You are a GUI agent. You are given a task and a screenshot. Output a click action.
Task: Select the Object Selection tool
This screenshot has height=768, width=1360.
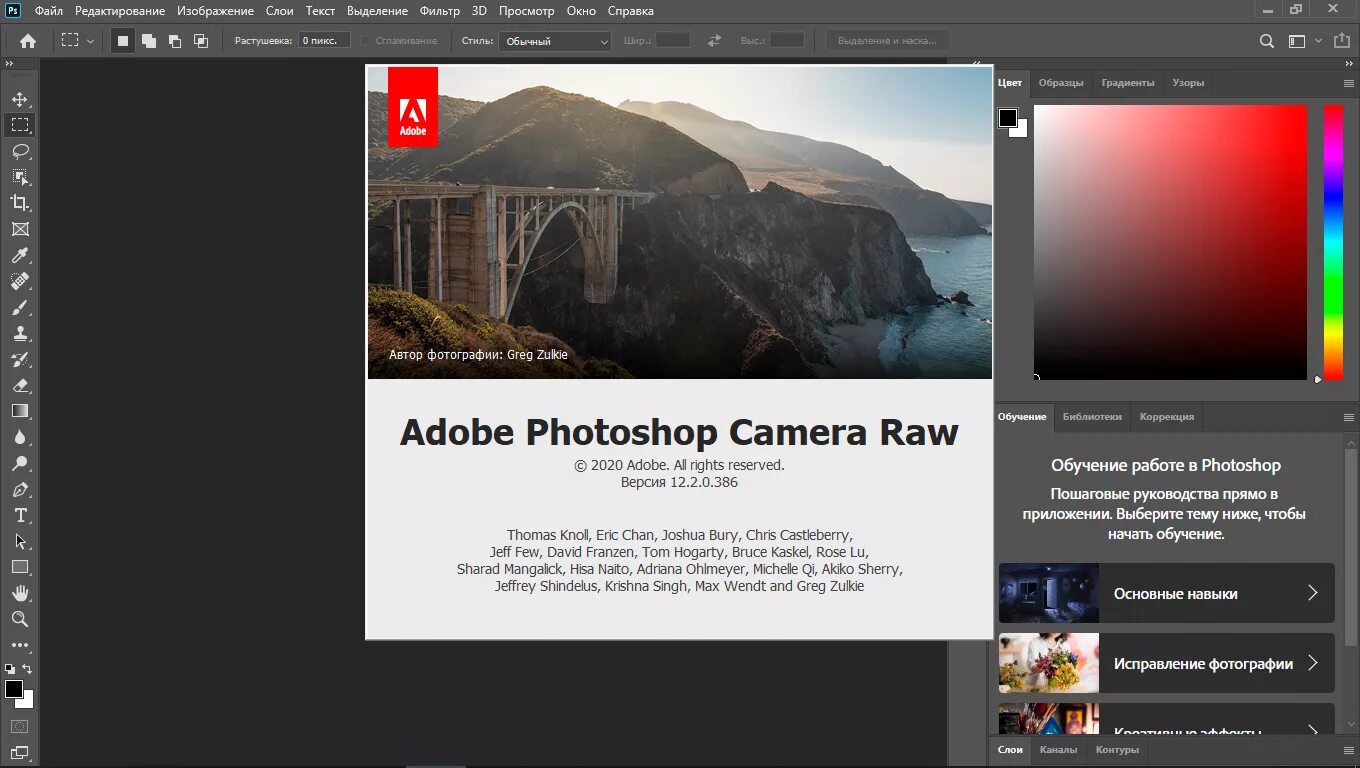coord(20,177)
